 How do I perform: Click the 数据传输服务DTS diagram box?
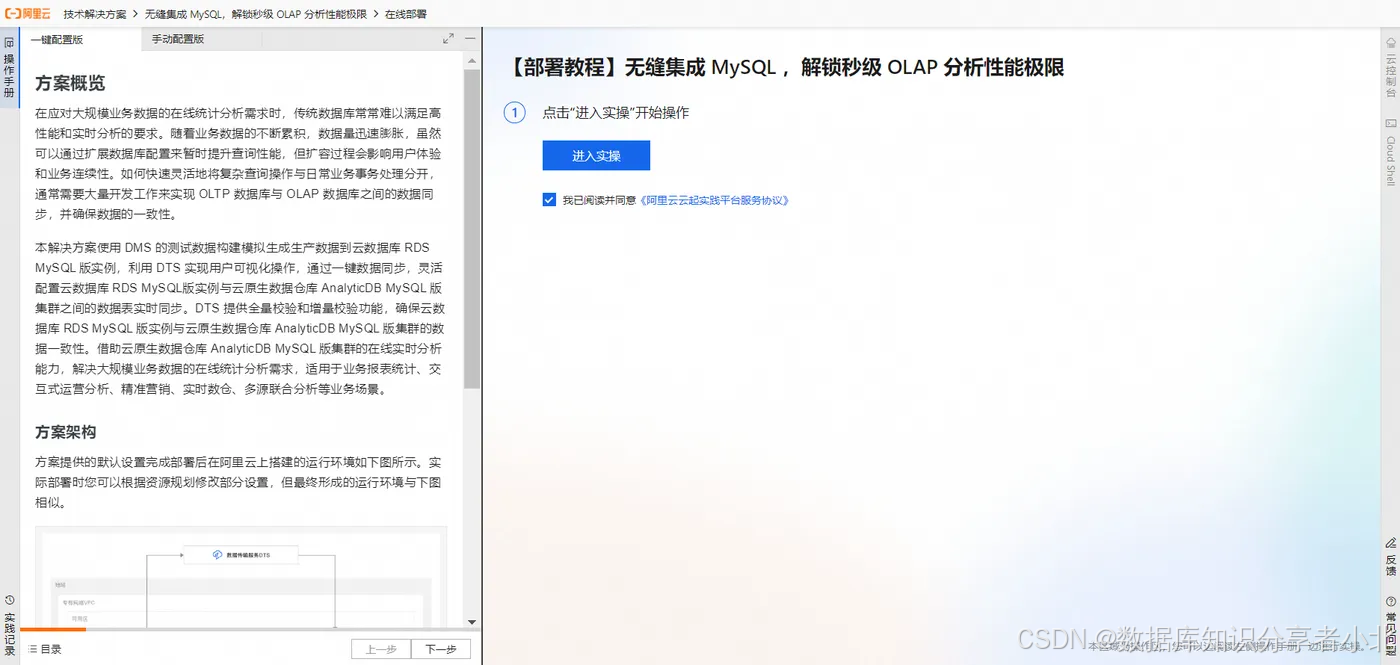point(241,554)
